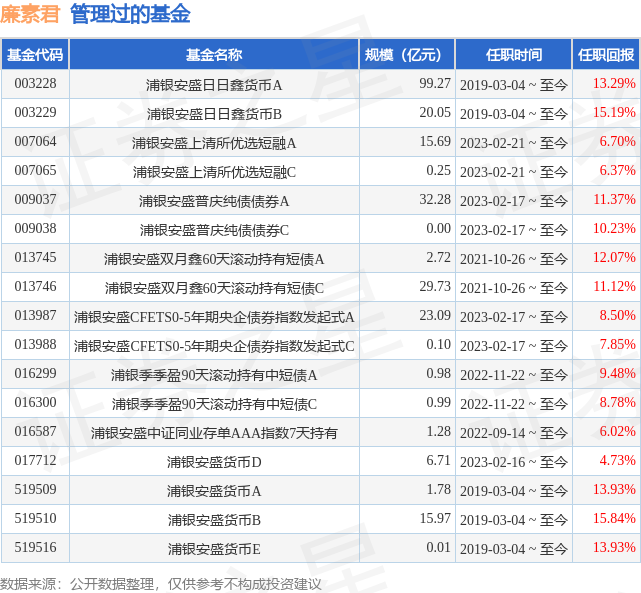Click manager name 廉素君 in title
This screenshot has height=593, width=641.
tap(30, 14)
